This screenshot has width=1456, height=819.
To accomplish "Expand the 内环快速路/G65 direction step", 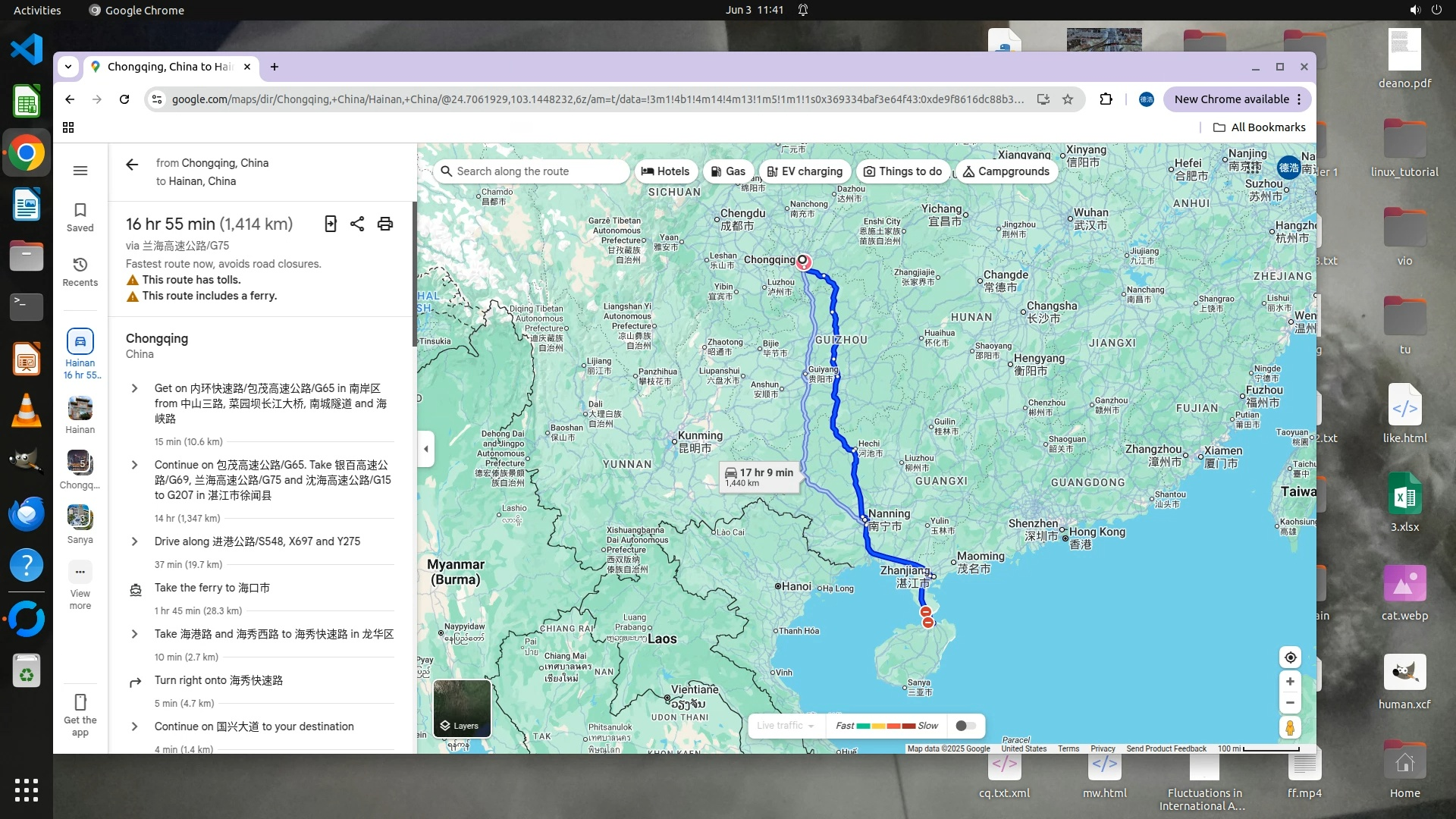I will pos(135,388).
